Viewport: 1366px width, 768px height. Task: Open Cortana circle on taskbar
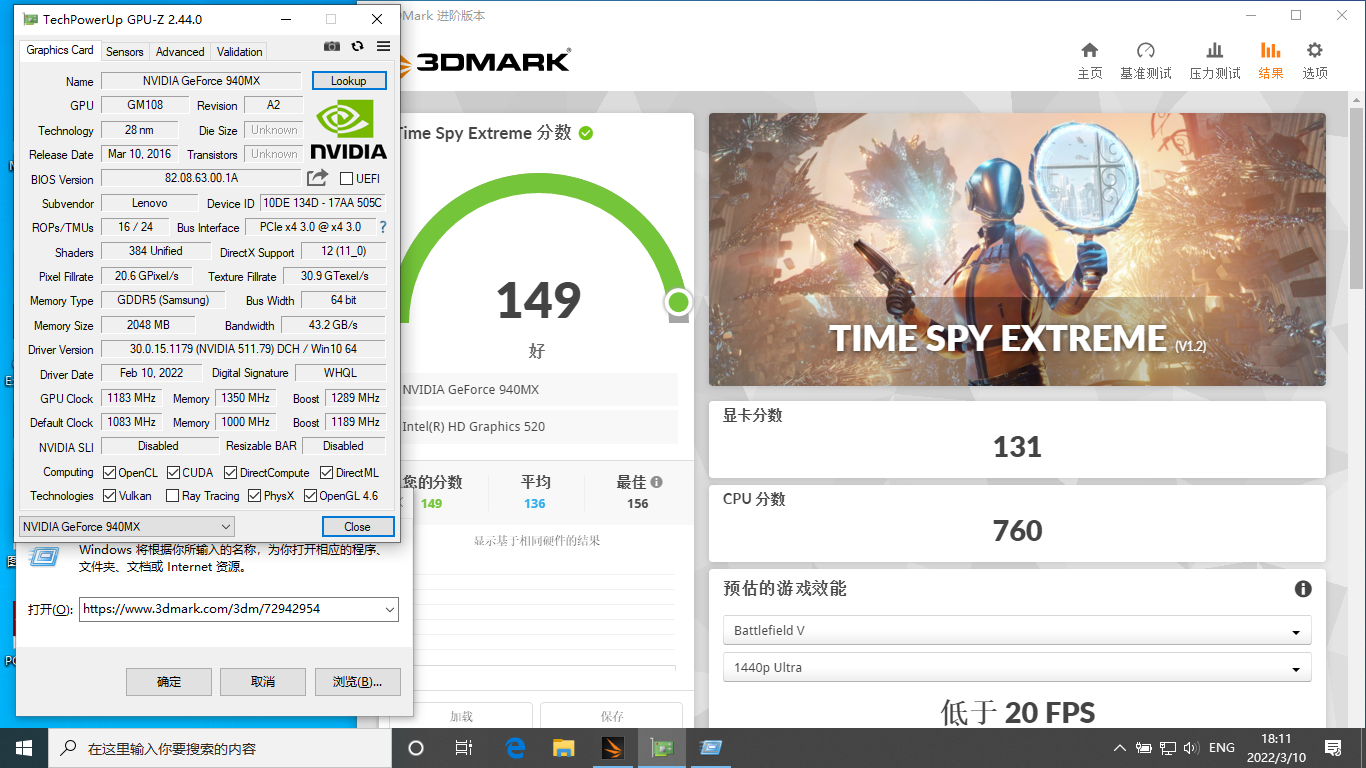point(416,748)
